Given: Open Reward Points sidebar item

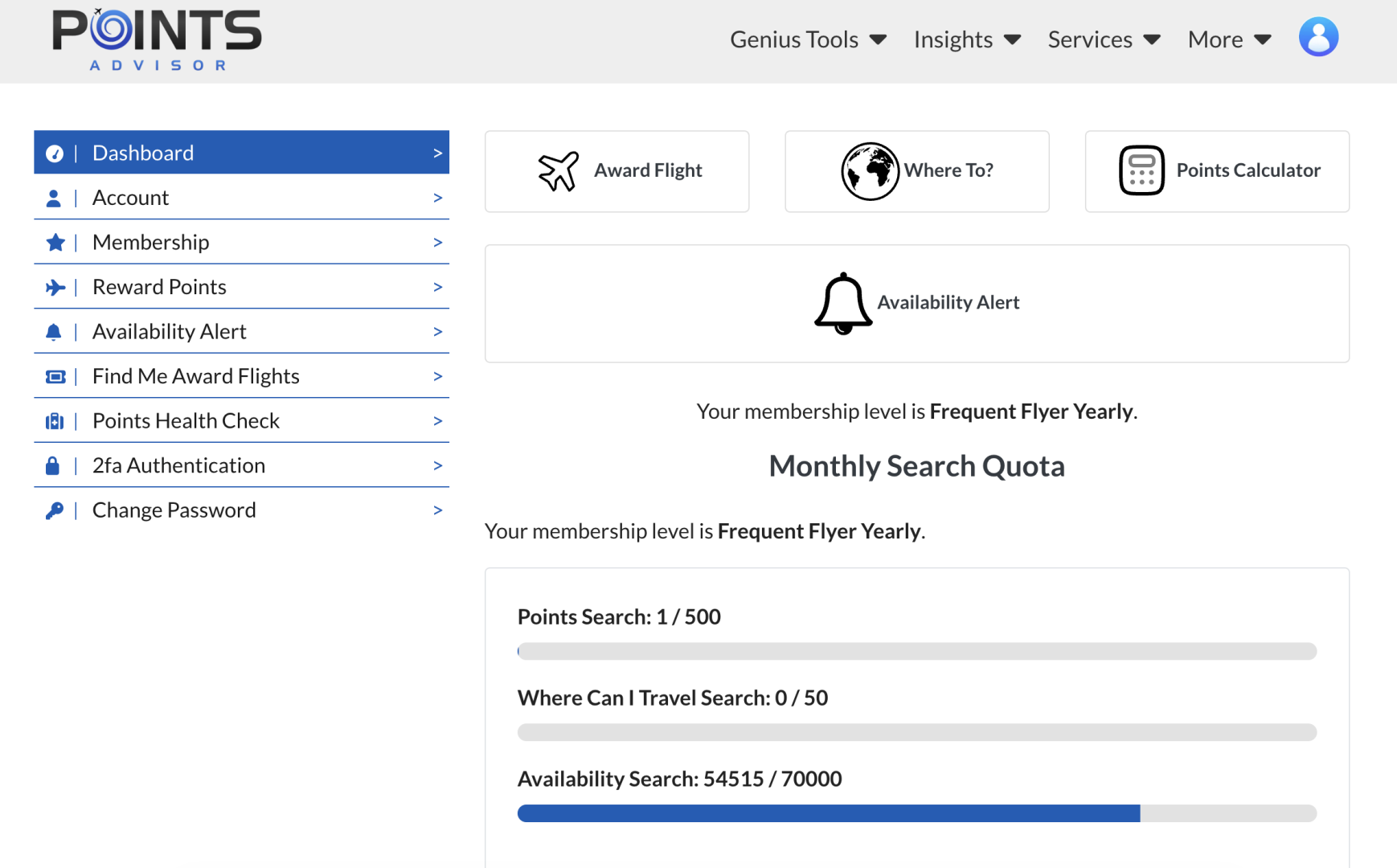Looking at the screenshot, I should pos(159,287).
